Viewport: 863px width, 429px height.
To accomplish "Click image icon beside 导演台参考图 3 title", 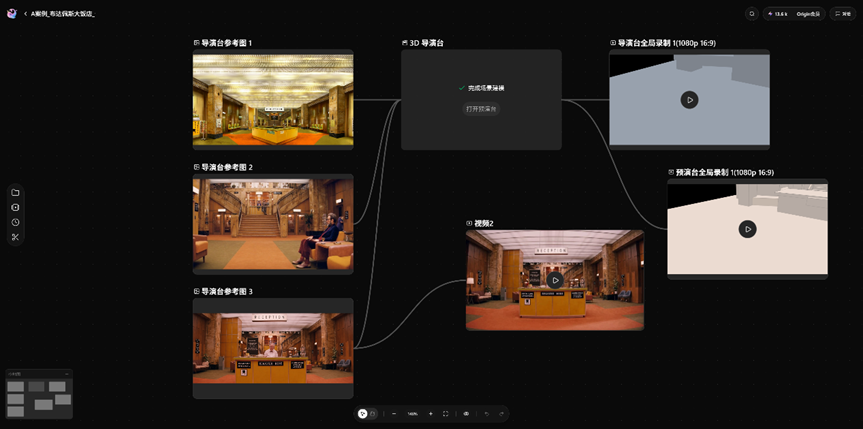I will tap(196, 291).
